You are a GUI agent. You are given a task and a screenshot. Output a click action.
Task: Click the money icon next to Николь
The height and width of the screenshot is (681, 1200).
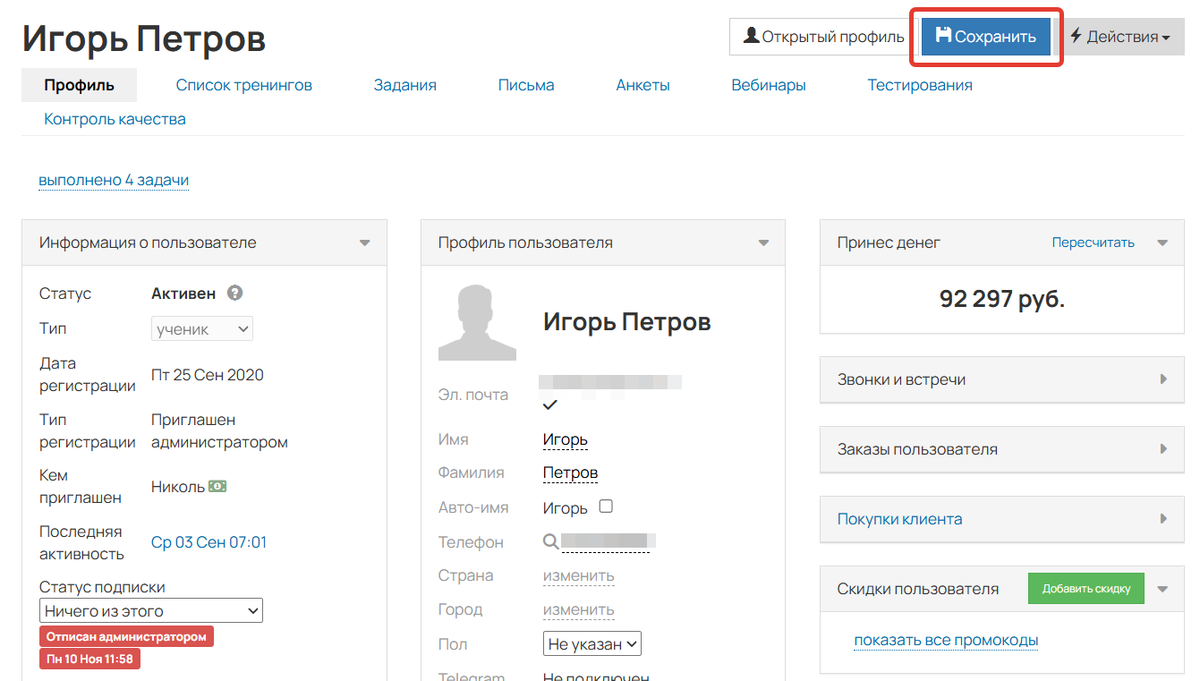pyautogui.click(x=217, y=487)
